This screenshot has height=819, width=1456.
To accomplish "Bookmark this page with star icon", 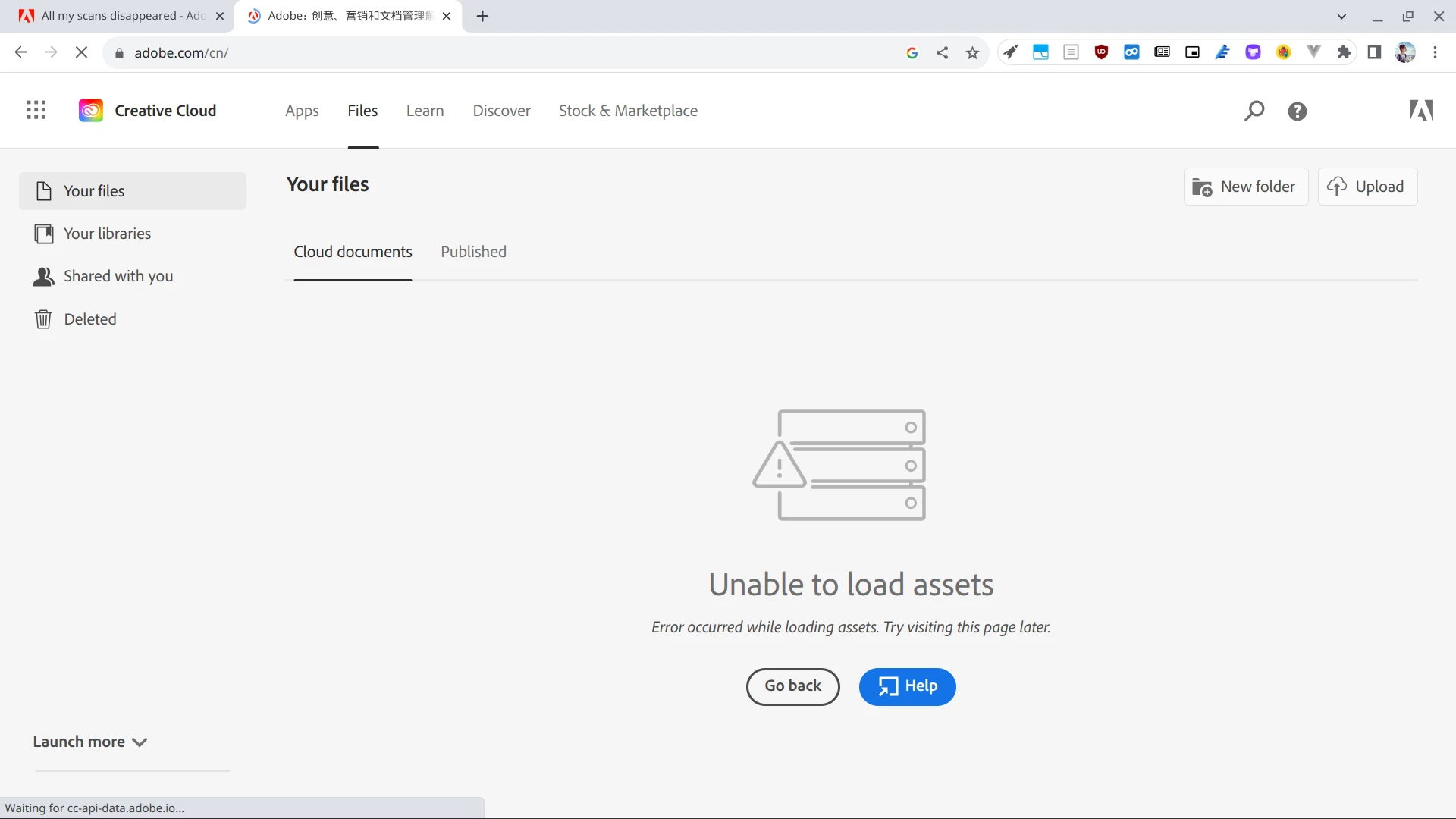I will (x=972, y=52).
